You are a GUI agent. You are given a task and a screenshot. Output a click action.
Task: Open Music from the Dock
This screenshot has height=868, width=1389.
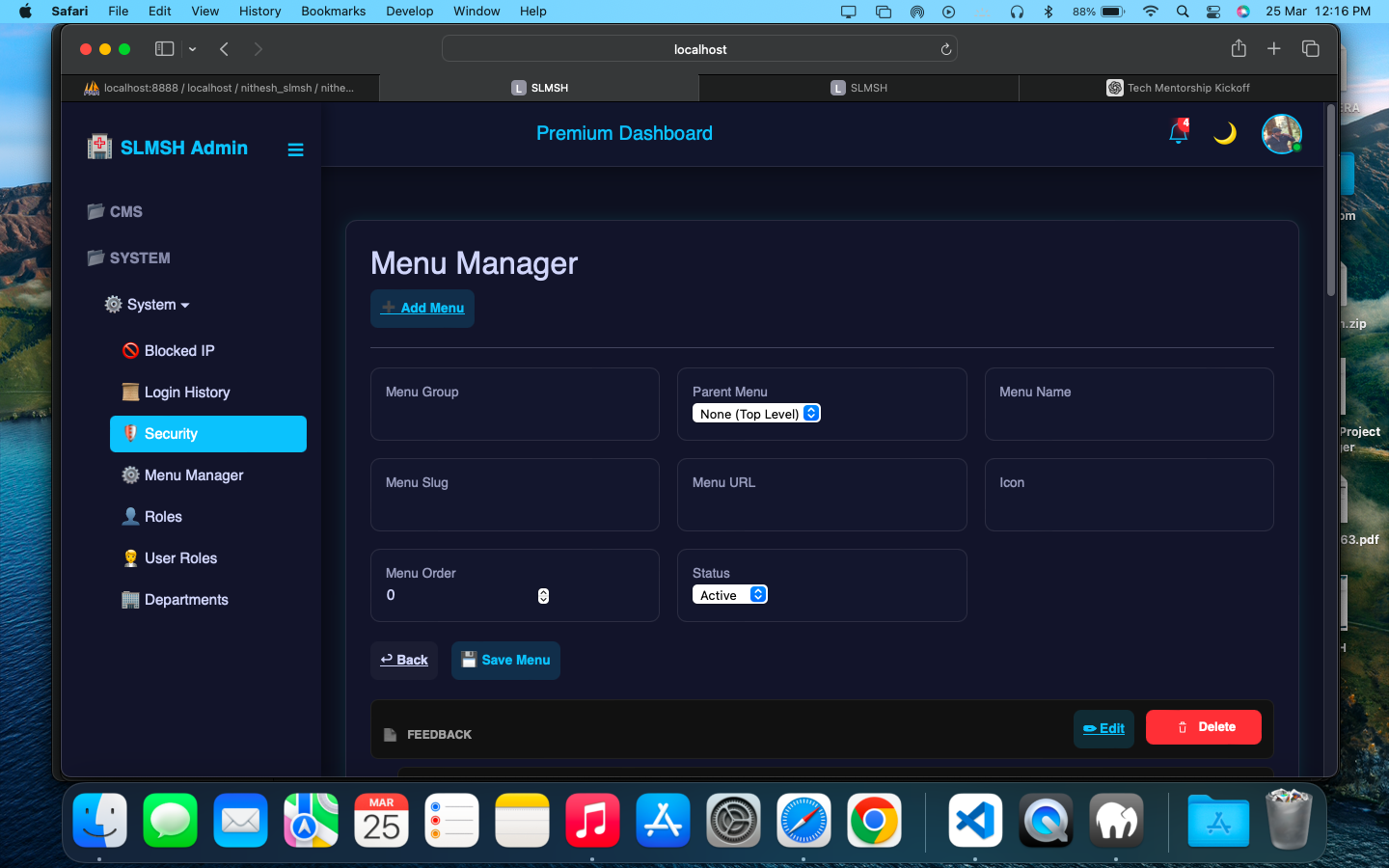click(x=592, y=821)
